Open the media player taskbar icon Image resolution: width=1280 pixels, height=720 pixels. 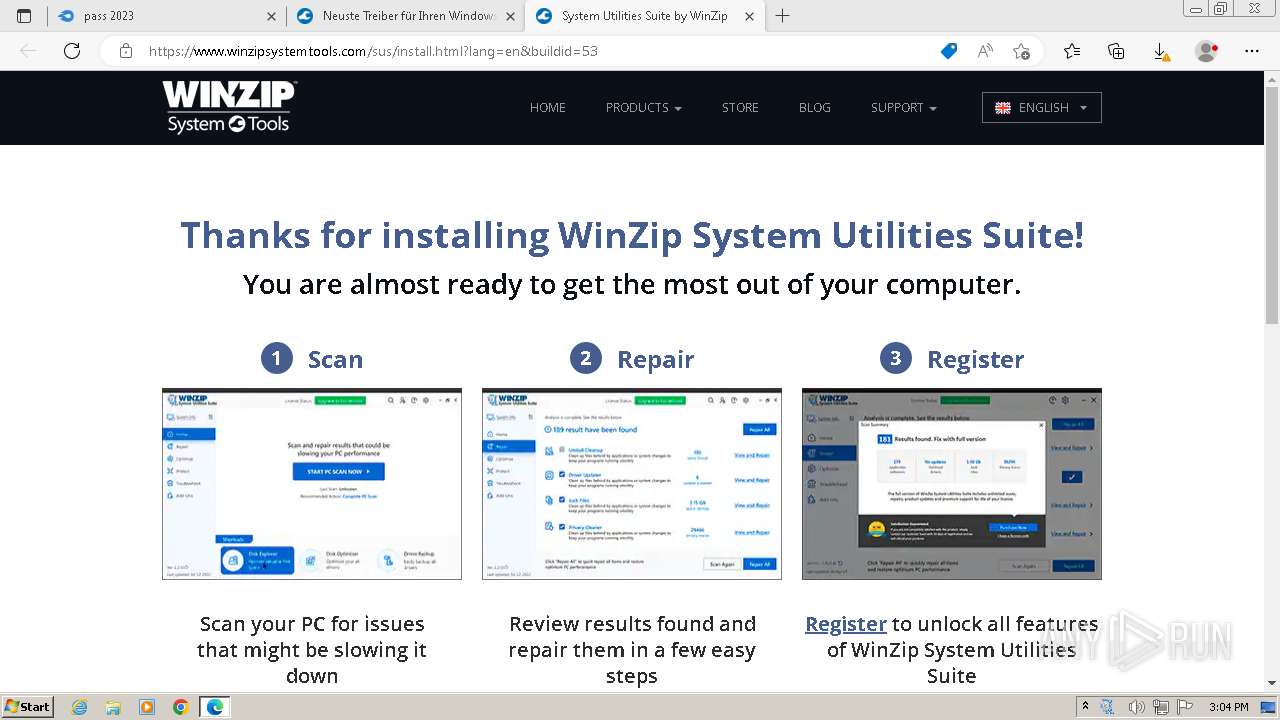[147, 707]
